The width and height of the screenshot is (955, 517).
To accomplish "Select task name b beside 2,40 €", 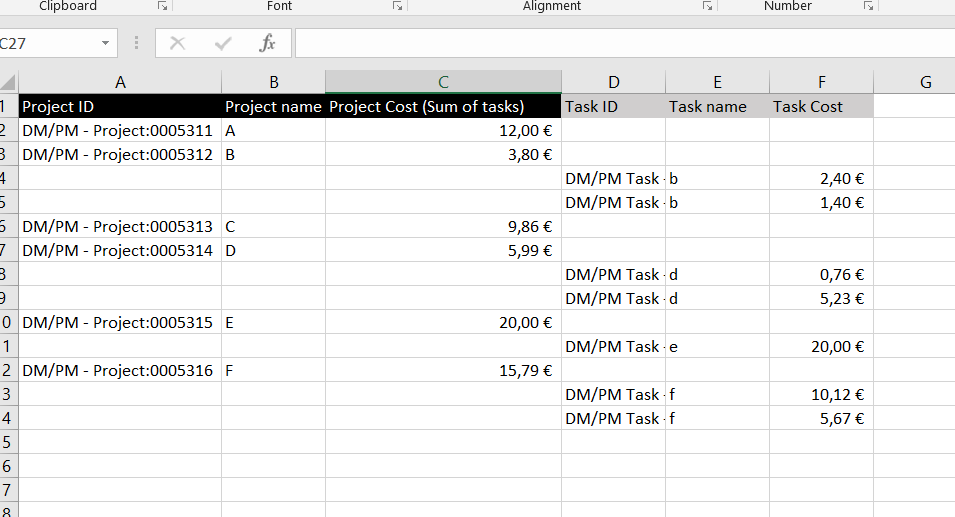I will click(717, 178).
